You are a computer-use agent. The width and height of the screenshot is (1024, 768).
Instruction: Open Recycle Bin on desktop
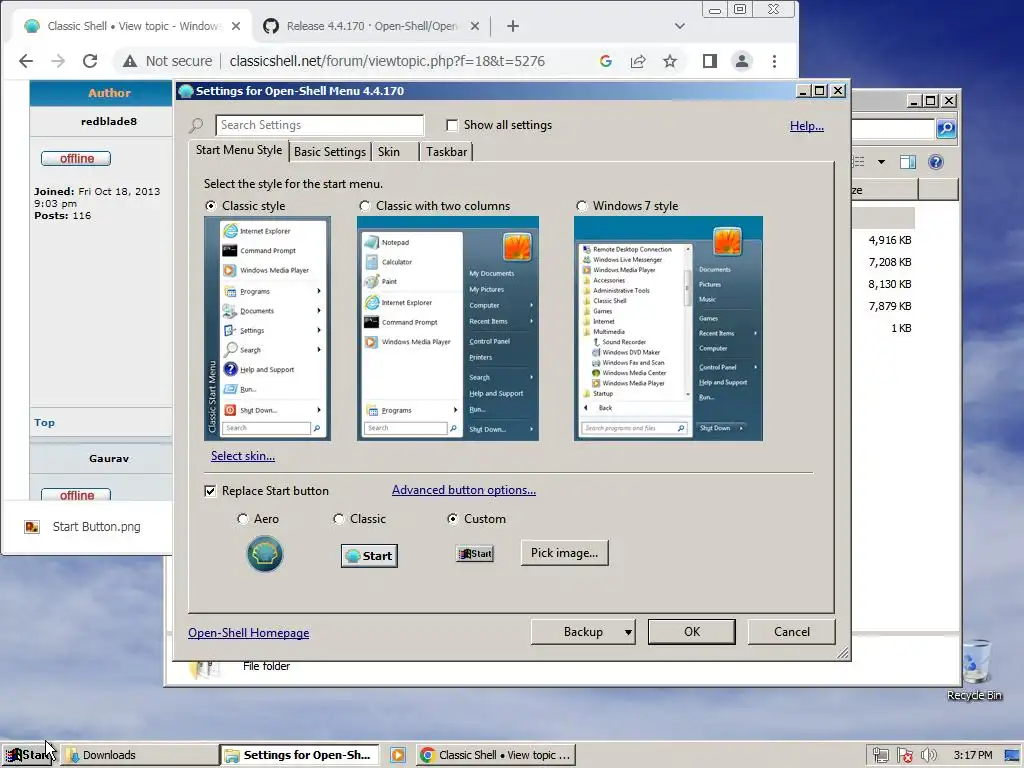pos(974,669)
